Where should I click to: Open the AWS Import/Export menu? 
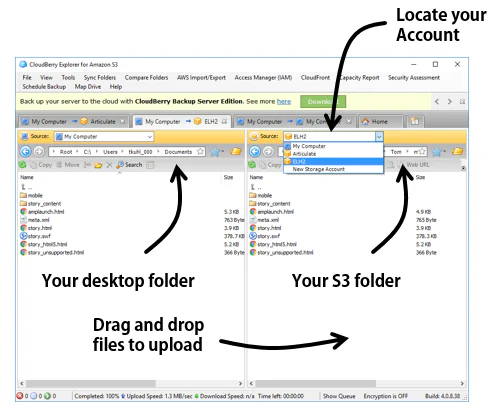(201, 78)
